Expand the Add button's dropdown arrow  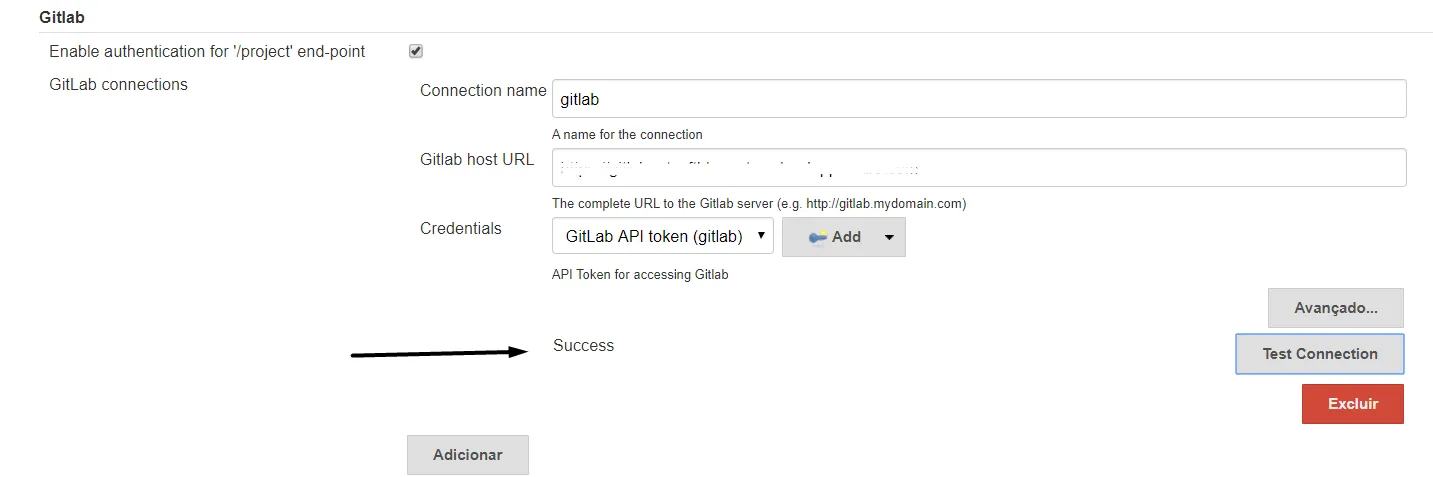tap(889, 238)
